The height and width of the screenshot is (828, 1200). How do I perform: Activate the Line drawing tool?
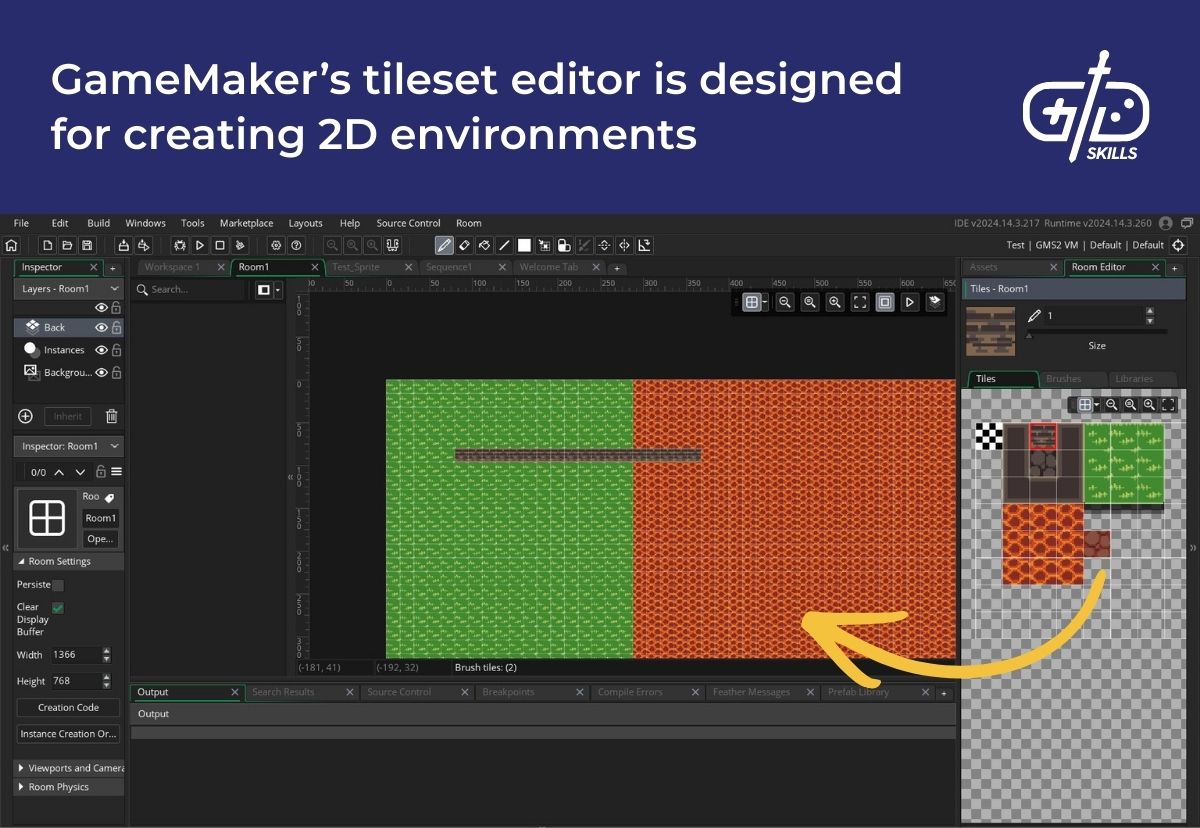tap(503, 244)
